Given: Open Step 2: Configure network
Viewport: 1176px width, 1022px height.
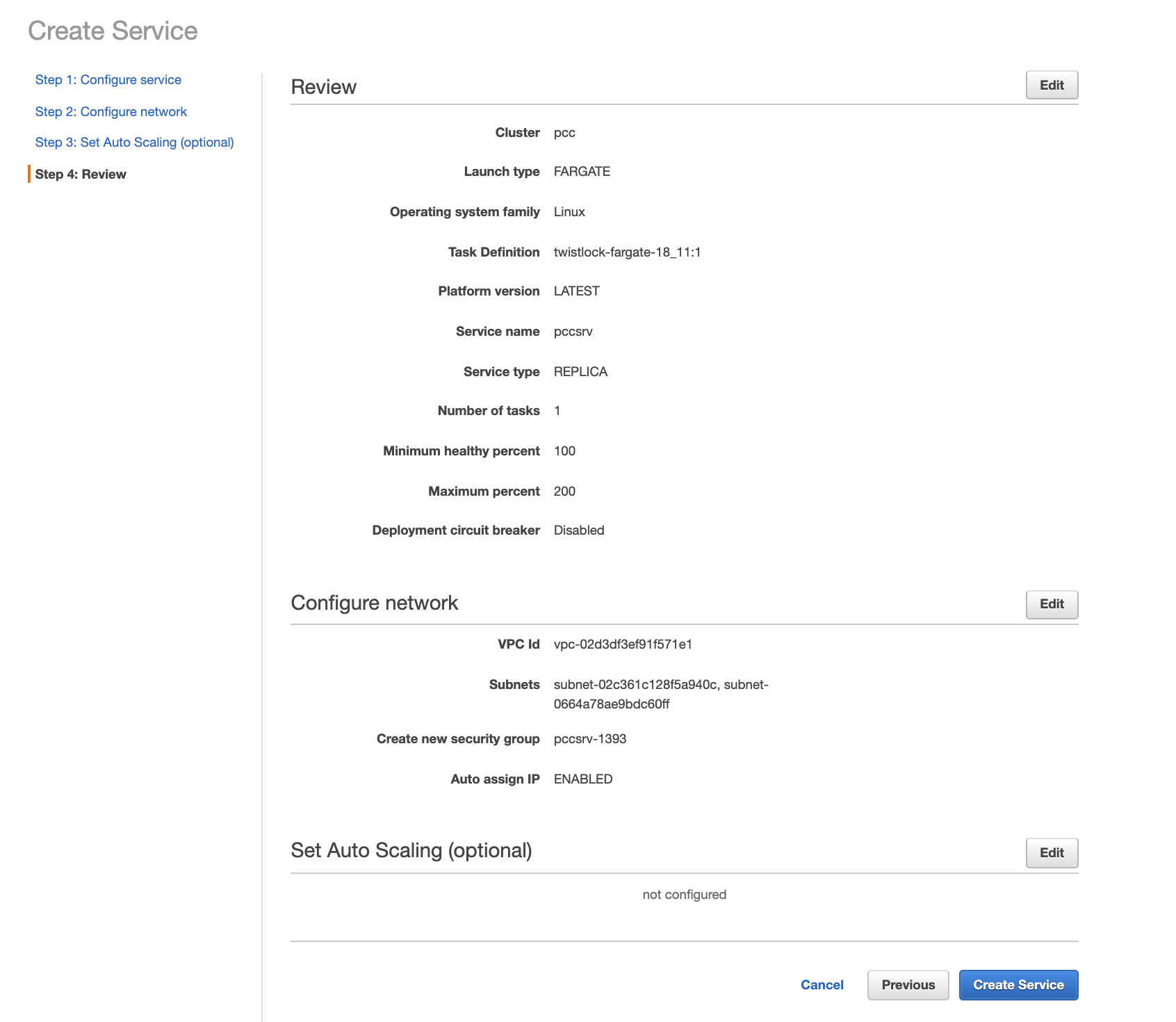Looking at the screenshot, I should coord(111,111).
